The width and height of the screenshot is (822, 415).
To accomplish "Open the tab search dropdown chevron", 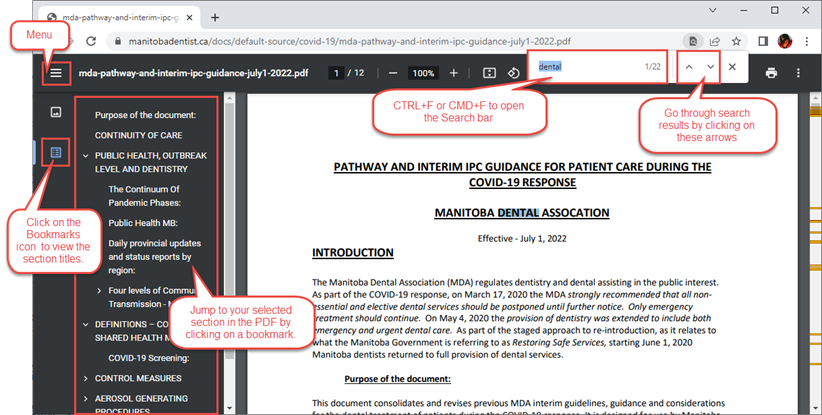I will point(712,10).
